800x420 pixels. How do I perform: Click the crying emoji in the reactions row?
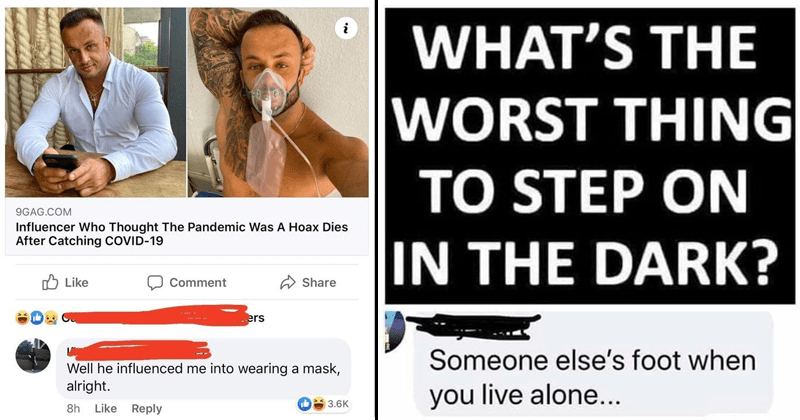pos(51,317)
